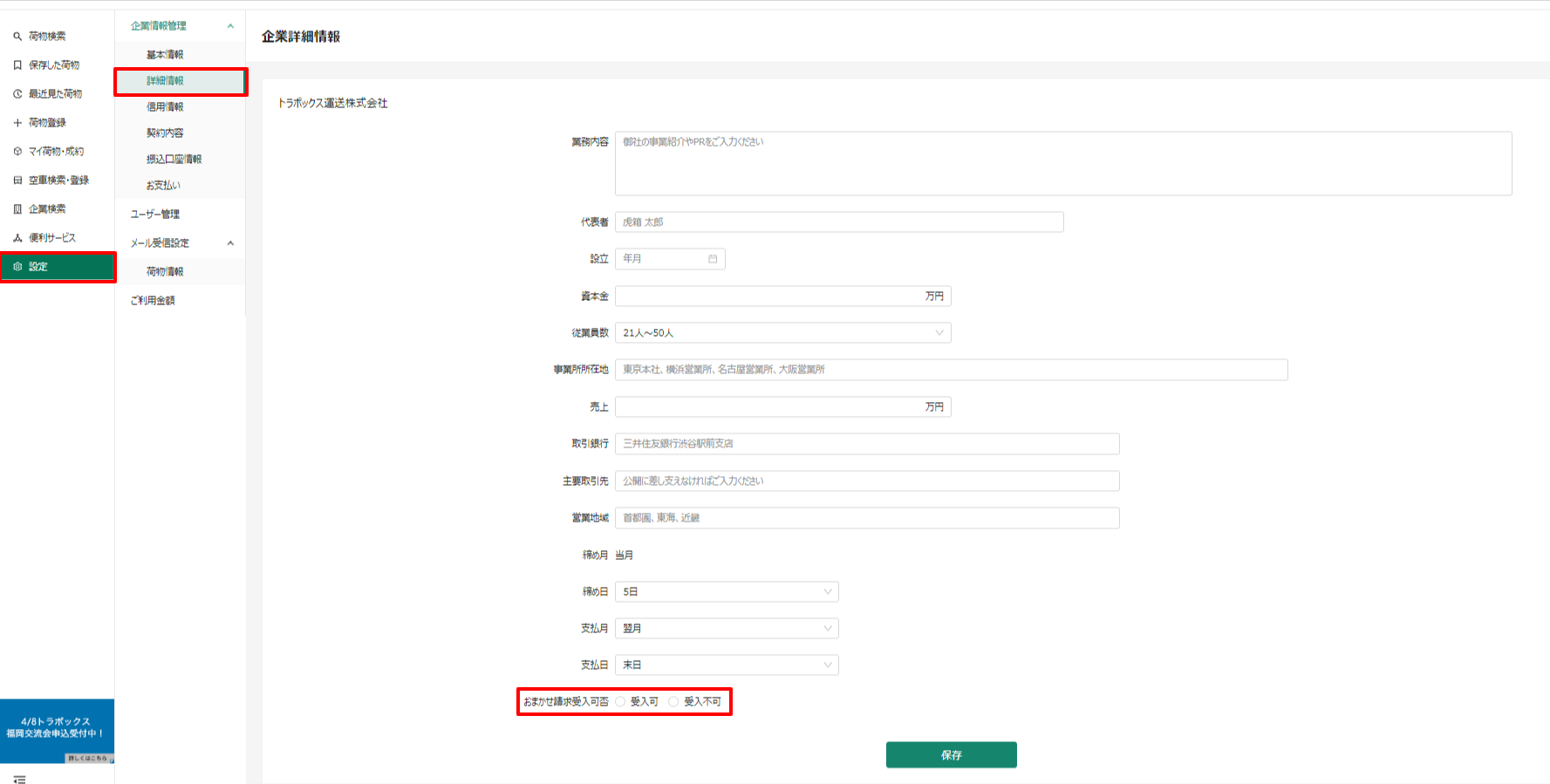Open 契約内容 in the settings submenu

[165, 133]
